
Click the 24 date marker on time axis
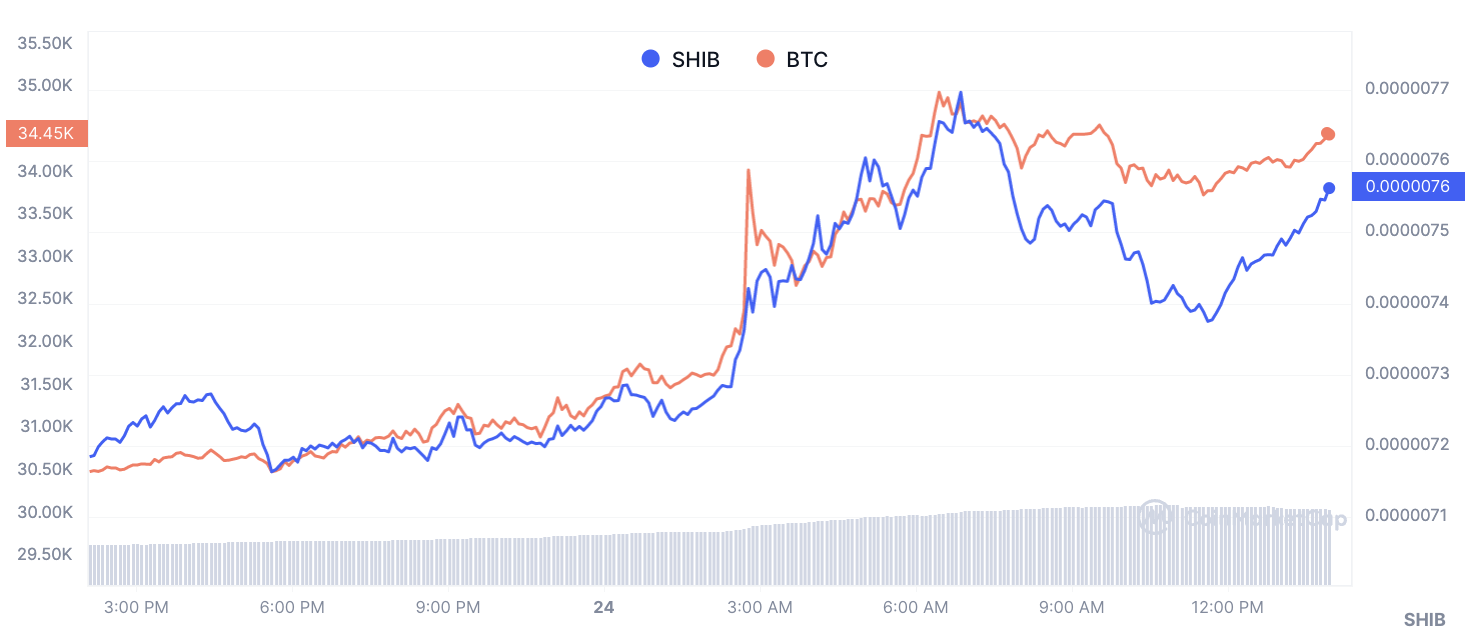click(x=603, y=607)
